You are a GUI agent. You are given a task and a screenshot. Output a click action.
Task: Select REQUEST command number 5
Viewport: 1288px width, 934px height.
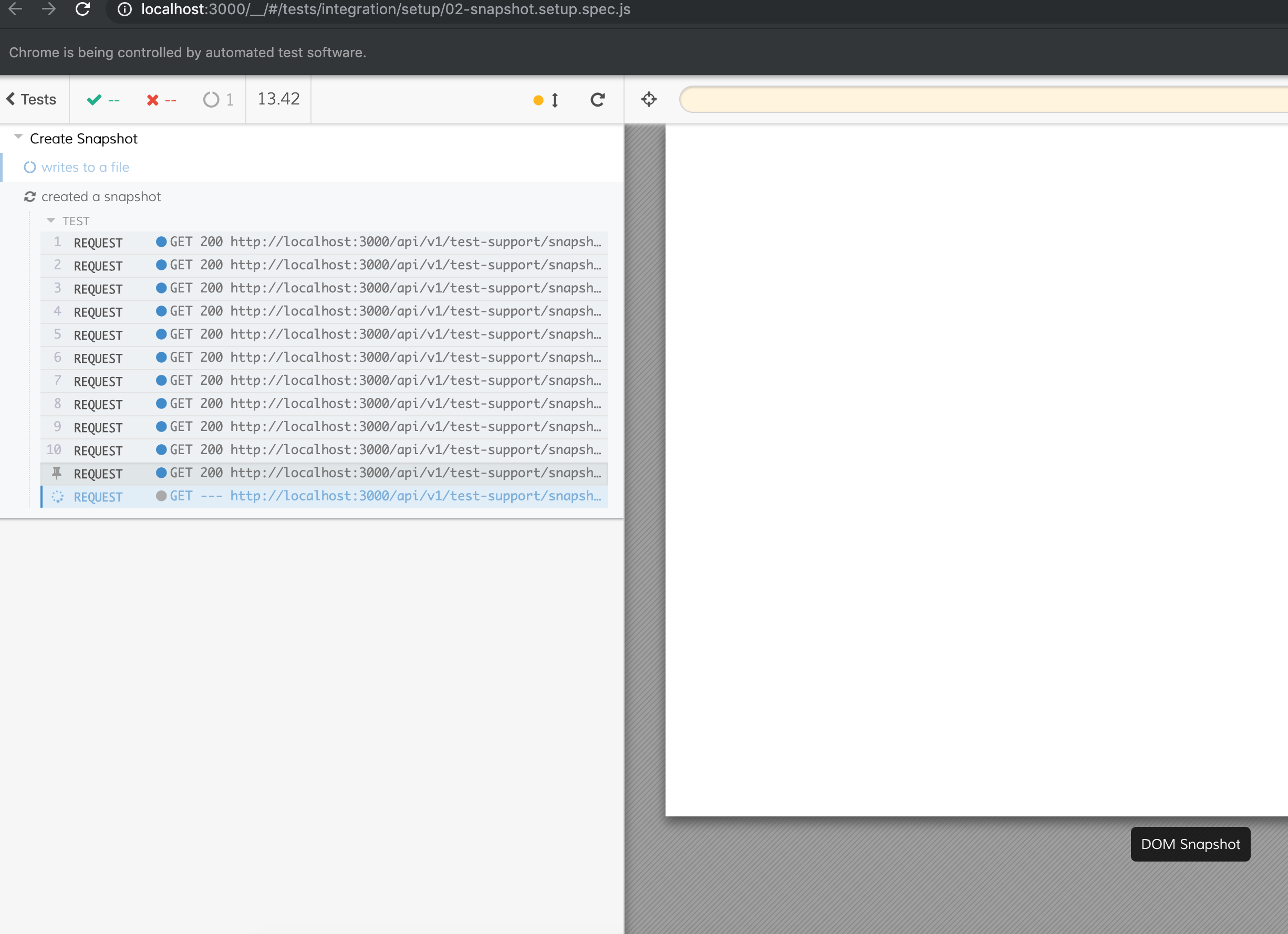pyautogui.click(x=324, y=335)
